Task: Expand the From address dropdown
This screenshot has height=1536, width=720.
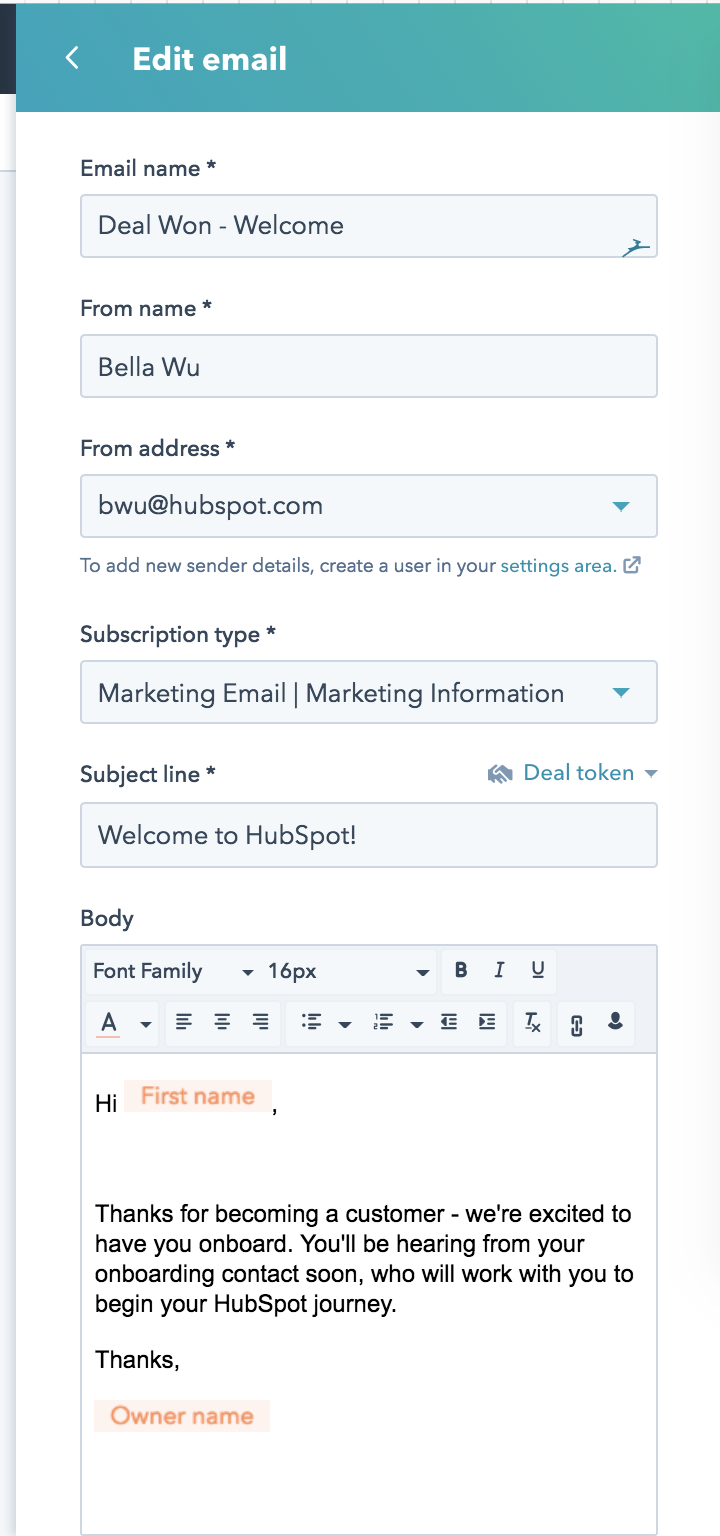Action: [x=368, y=506]
